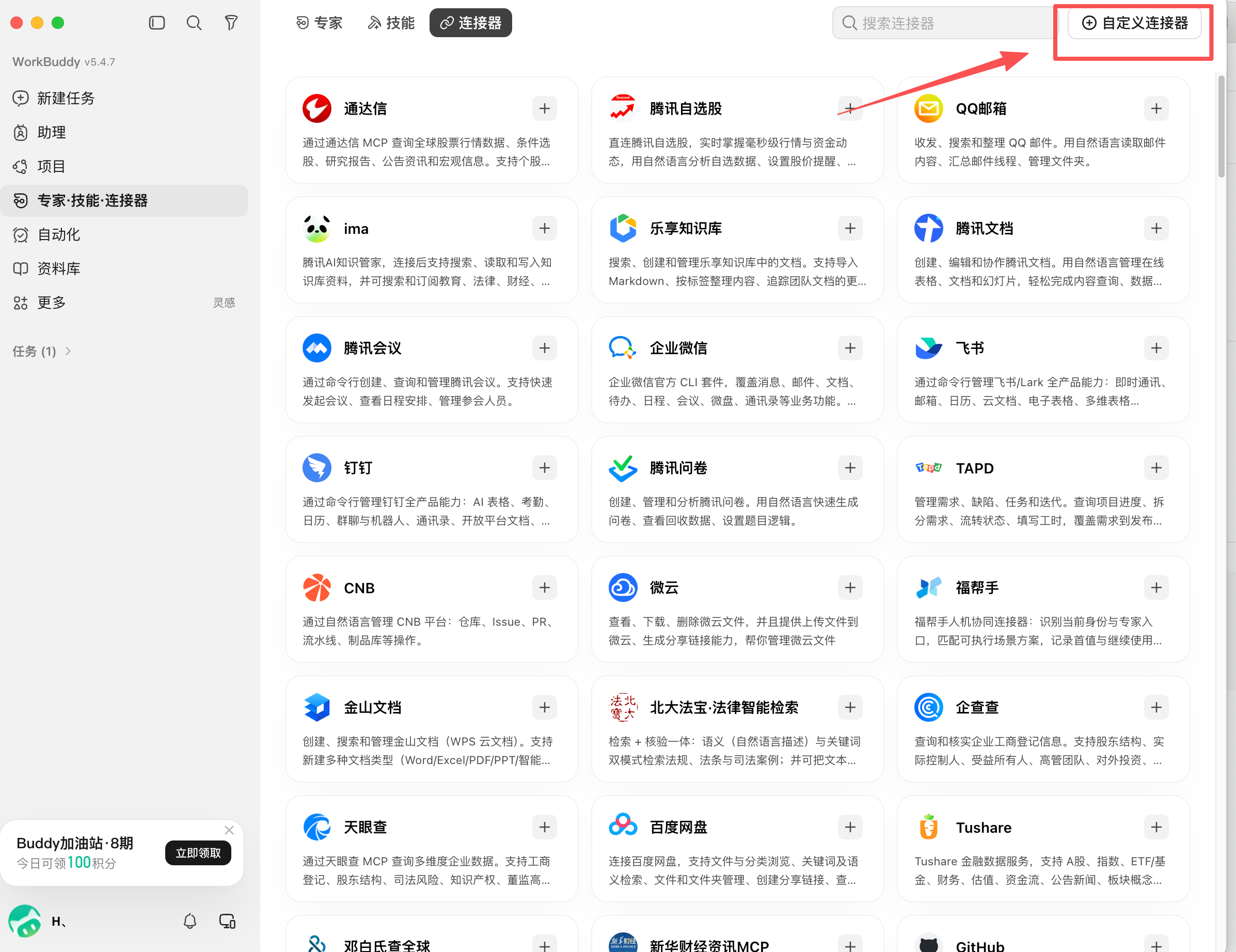Add the QQ邮箱 connector
The width and height of the screenshot is (1236, 952).
tap(1156, 108)
